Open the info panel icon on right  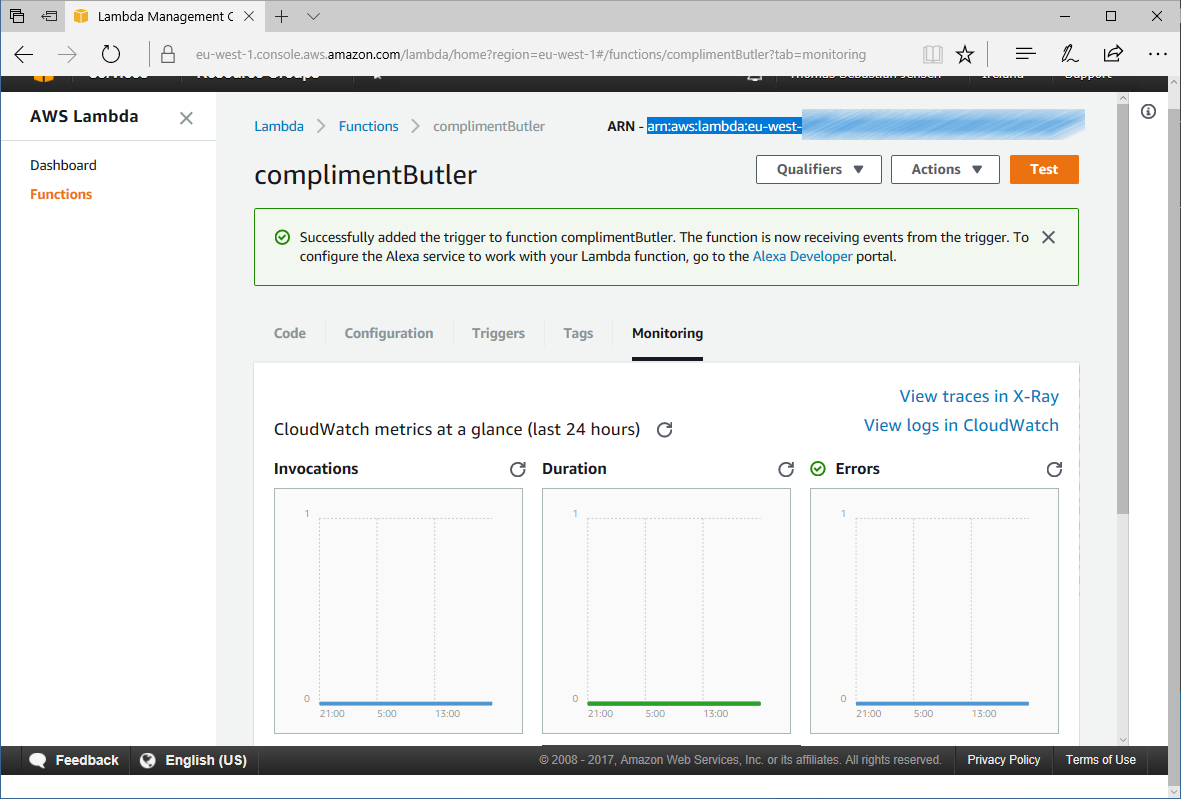pos(1148,111)
